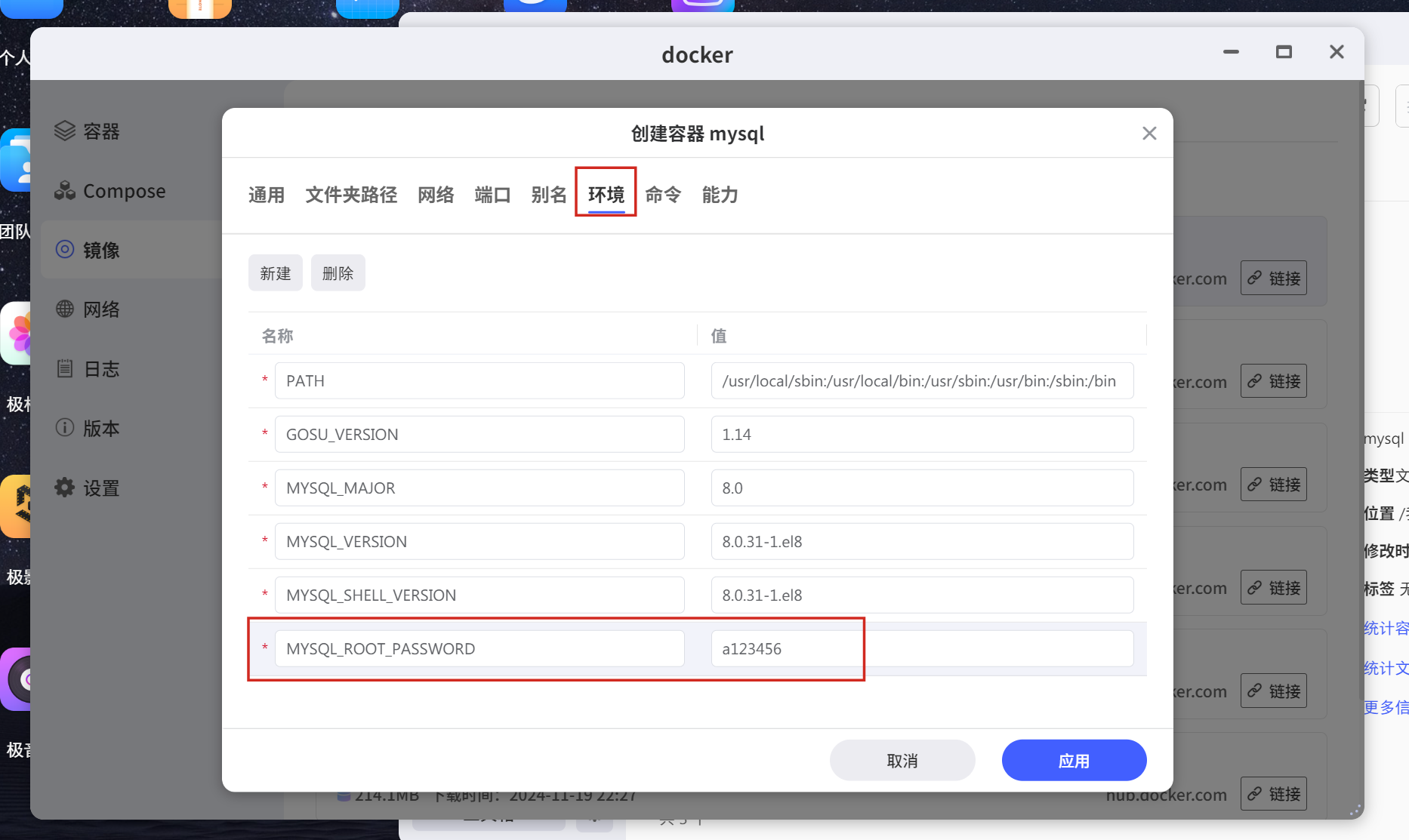Close the 创建容器 mysql dialog
This screenshot has width=1409, height=840.
pyautogui.click(x=1149, y=134)
